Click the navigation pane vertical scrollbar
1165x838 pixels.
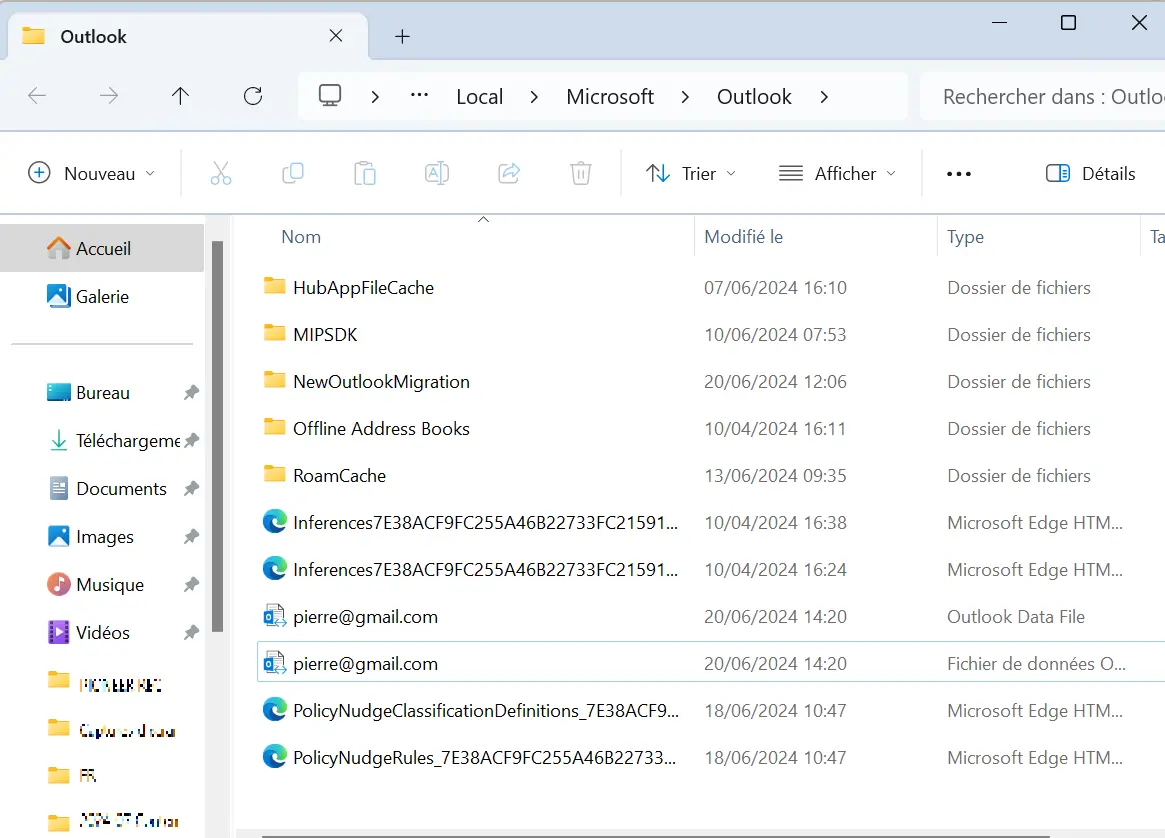click(x=217, y=436)
